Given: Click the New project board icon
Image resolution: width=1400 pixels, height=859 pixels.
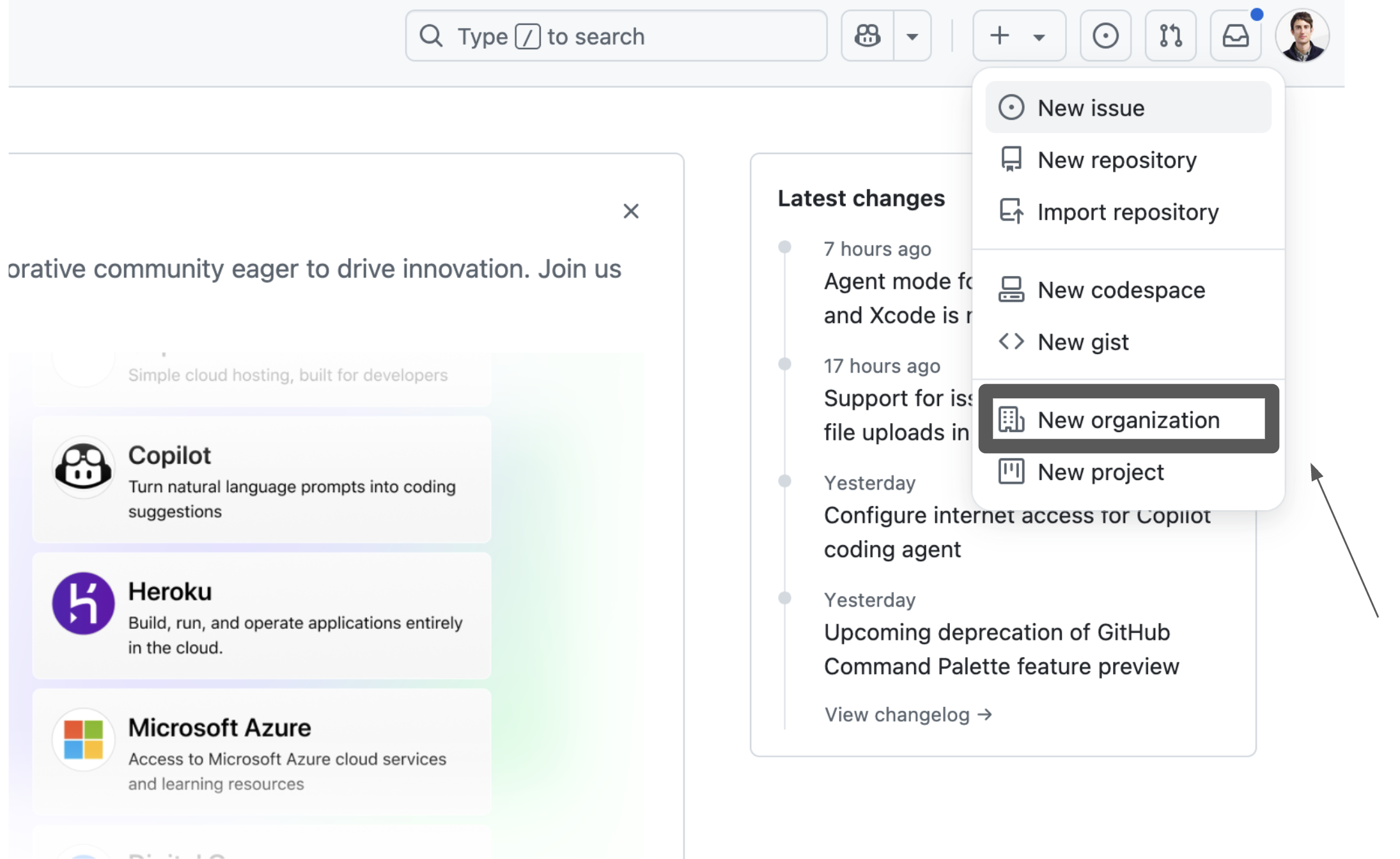Looking at the screenshot, I should 1011,472.
